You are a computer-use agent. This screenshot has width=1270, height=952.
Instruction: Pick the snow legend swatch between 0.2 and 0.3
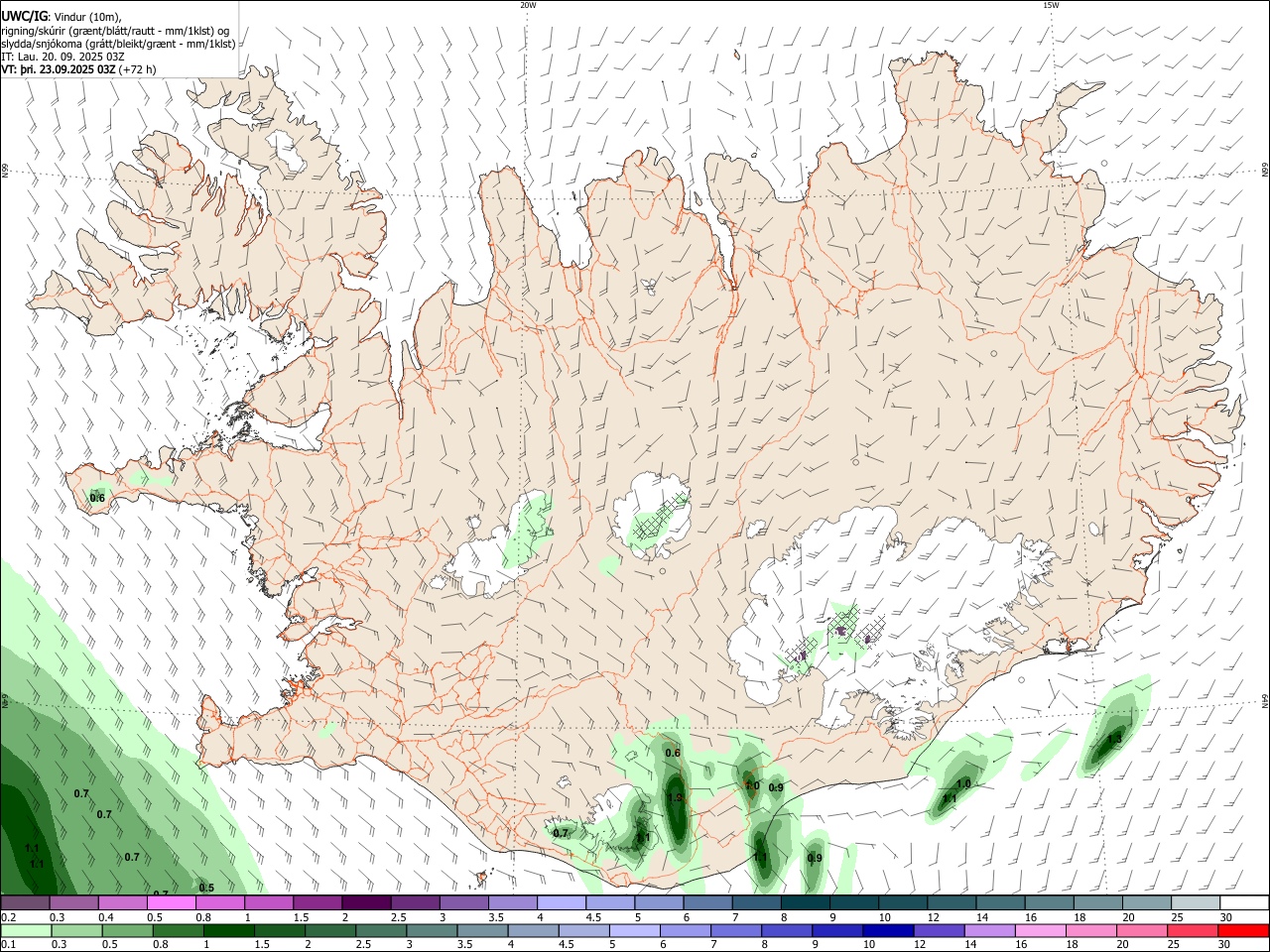[x=25, y=903]
